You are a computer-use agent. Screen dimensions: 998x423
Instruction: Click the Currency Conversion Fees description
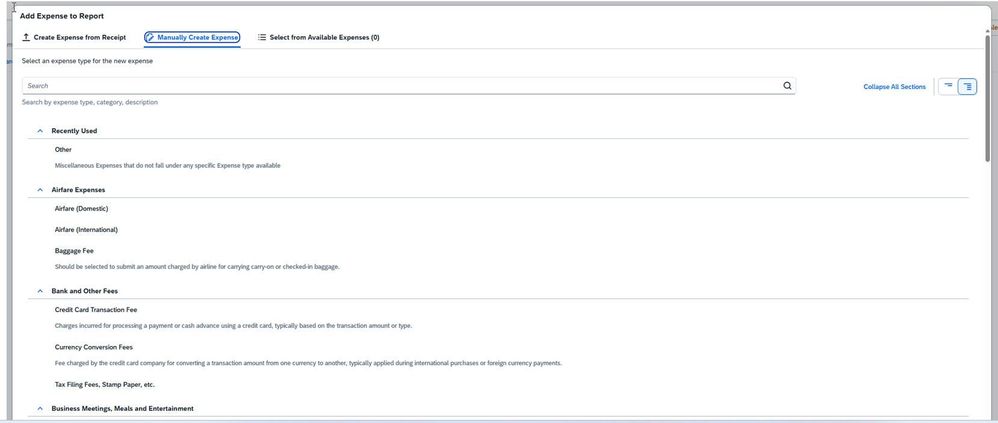[x=308, y=363]
